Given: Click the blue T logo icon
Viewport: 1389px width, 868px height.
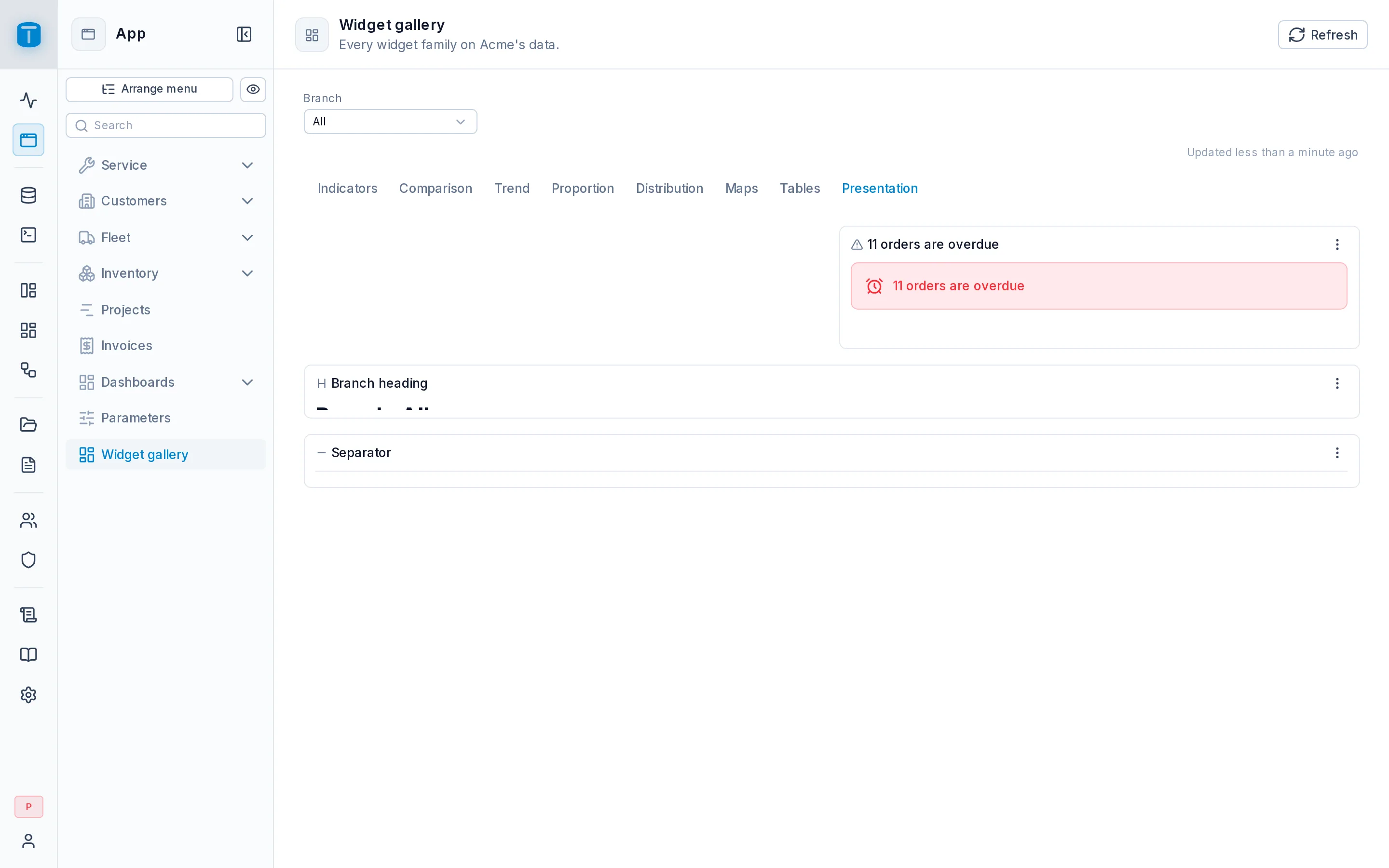Looking at the screenshot, I should tap(29, 34).
